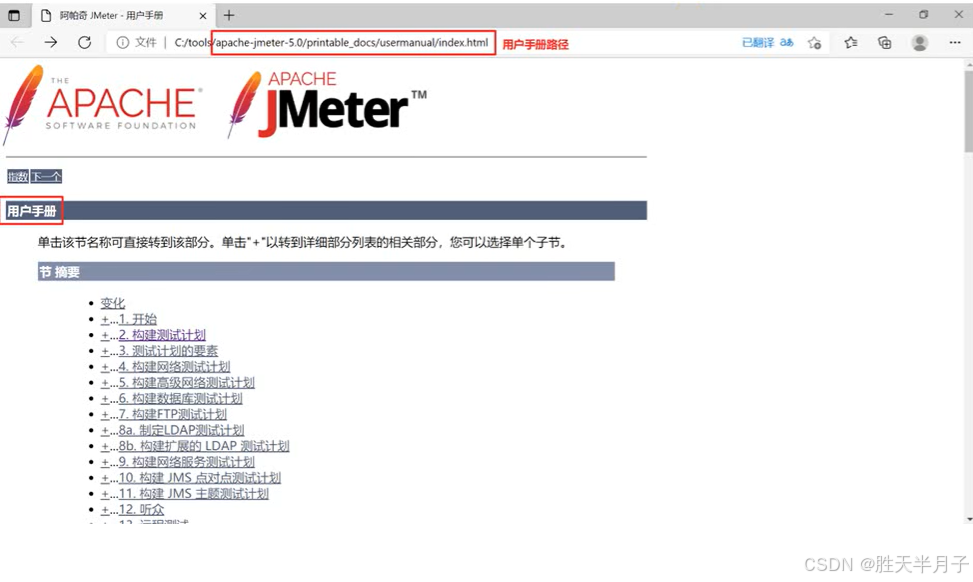973x582 pixels.
Task: Click the scrollbar down arrow
Action: pos(969,518)
